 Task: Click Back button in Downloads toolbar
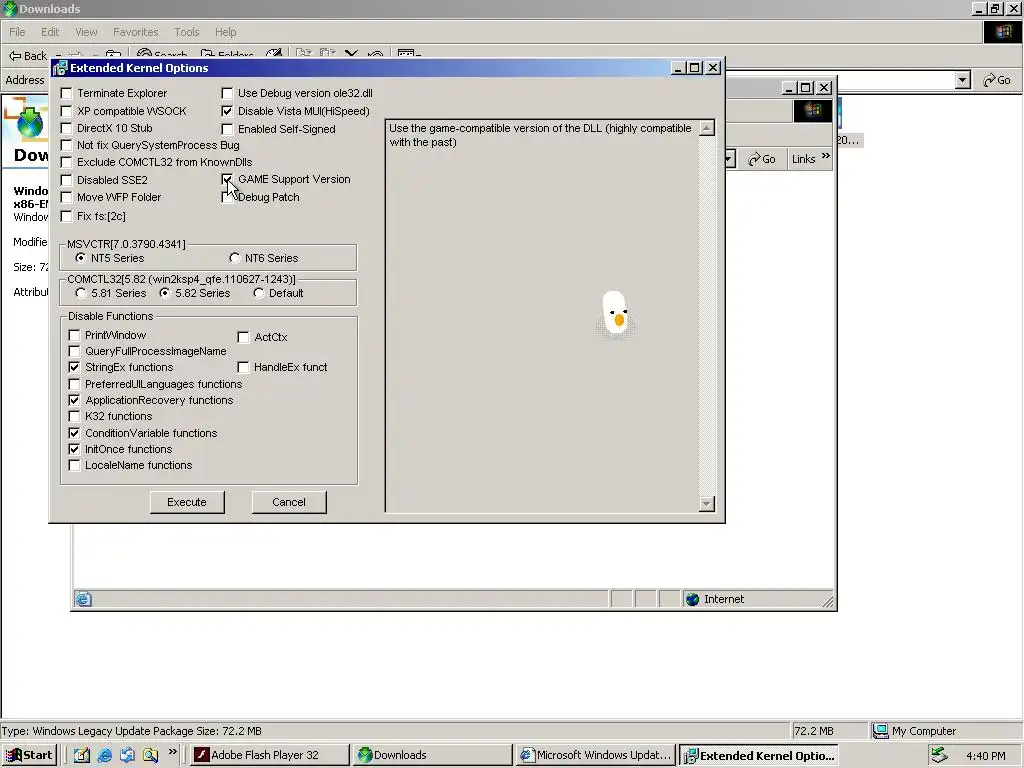click(28, 55)
